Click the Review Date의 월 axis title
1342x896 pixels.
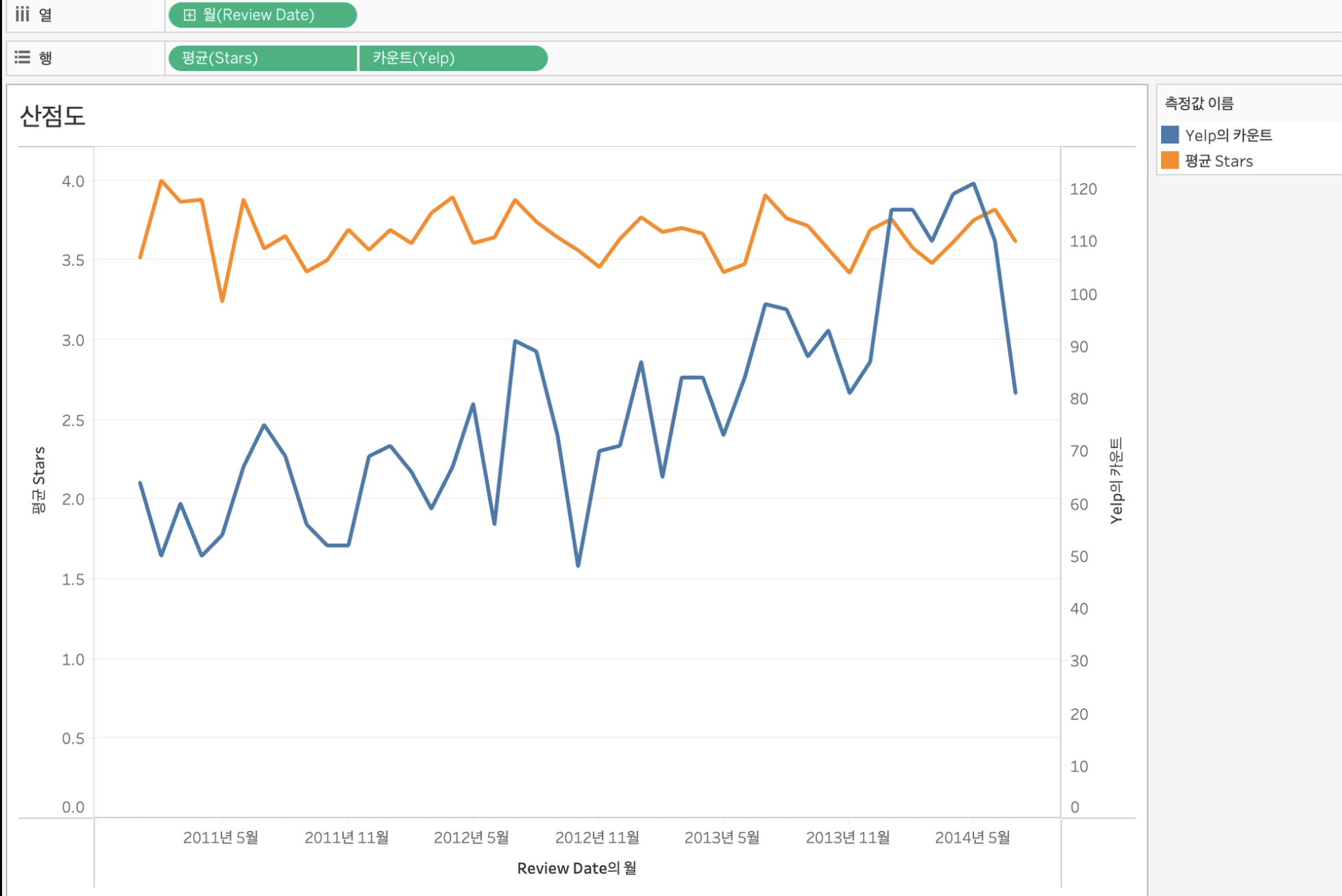click(576, 868)
